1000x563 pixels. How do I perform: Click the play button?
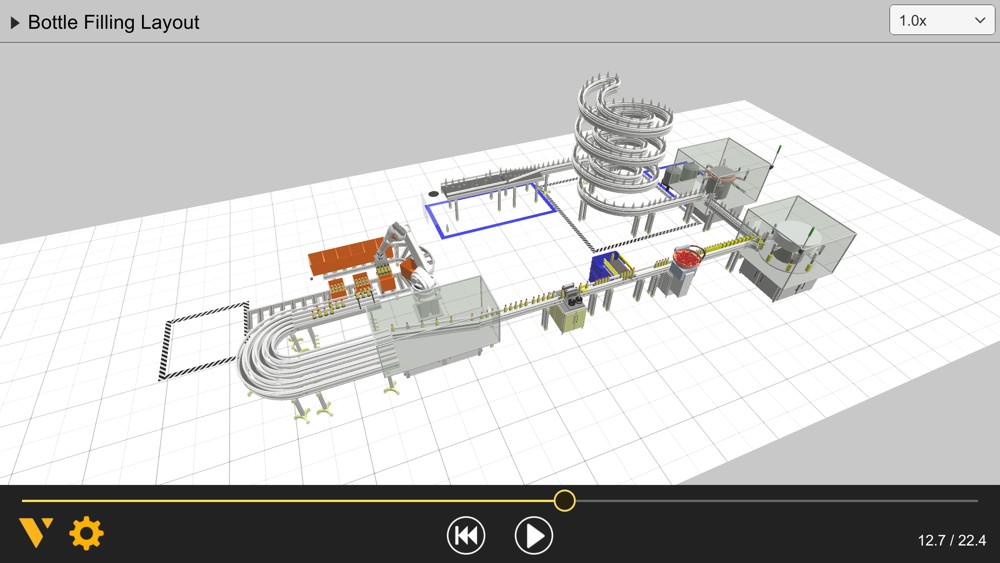(x=534, y=536)
